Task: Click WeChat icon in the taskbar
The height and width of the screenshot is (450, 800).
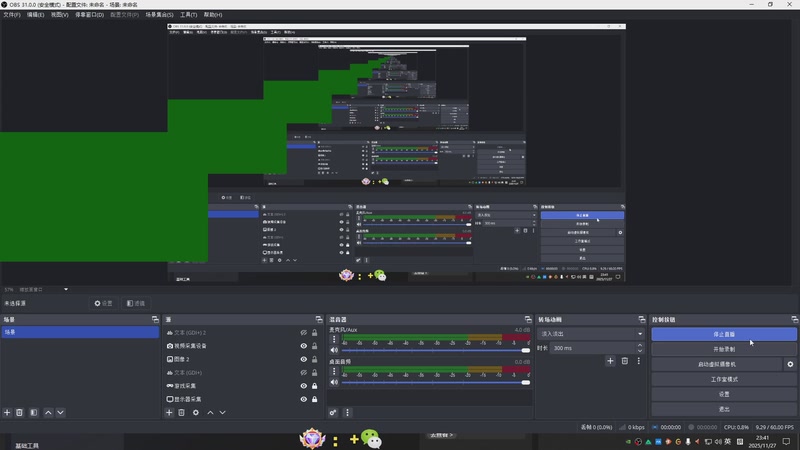Action: (x=371, y=439)
